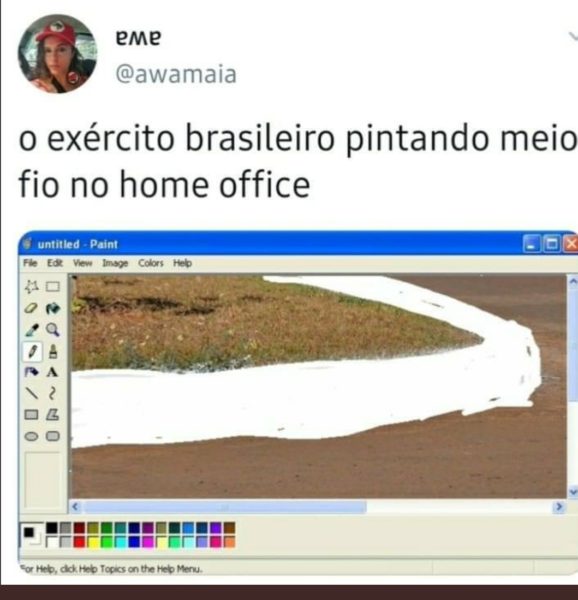
Task: Pick the Fill With Color bucket tool
Action: click(53, 308)
